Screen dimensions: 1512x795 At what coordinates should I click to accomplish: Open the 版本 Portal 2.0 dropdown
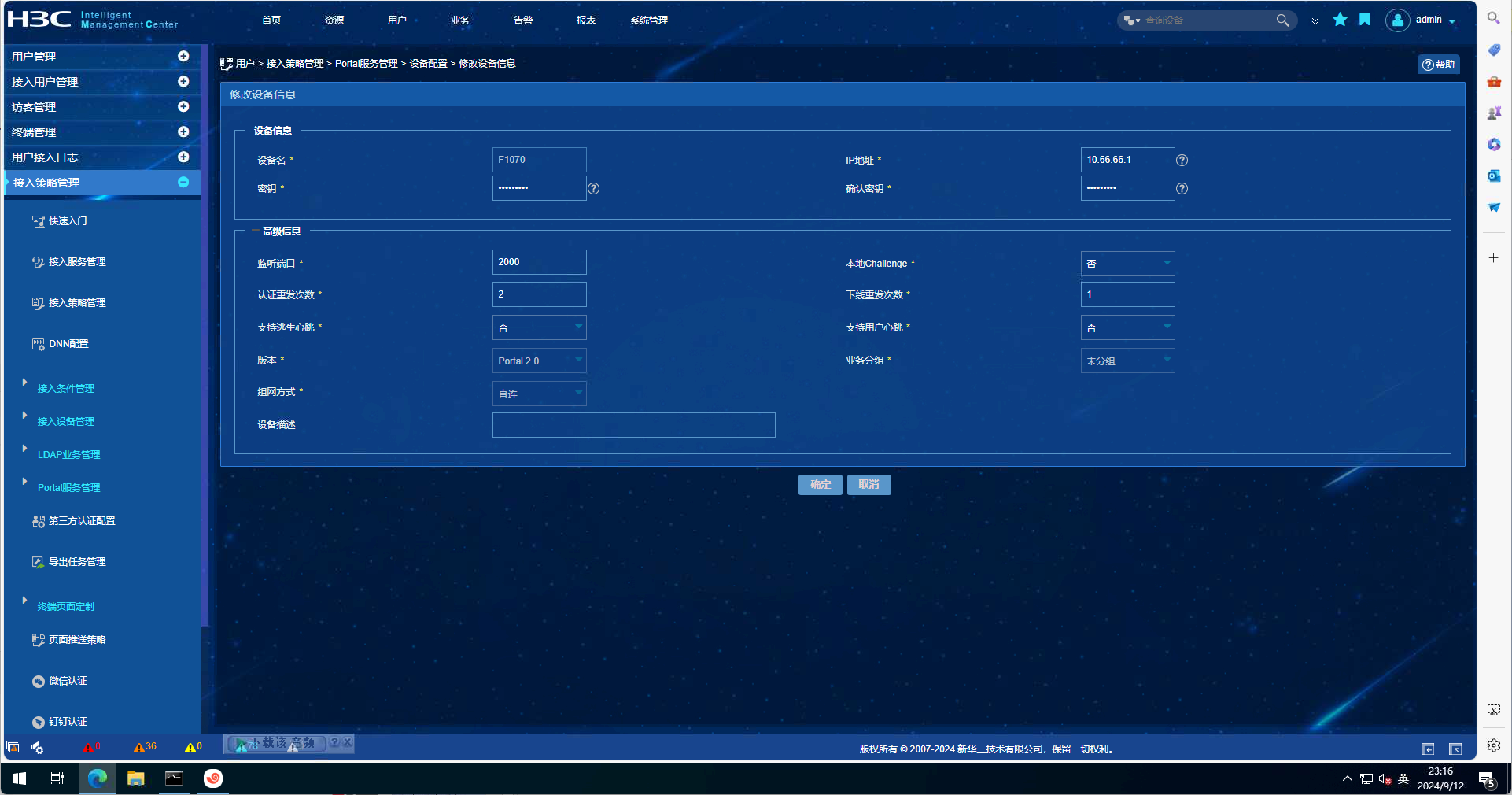(x=539, y=361)
